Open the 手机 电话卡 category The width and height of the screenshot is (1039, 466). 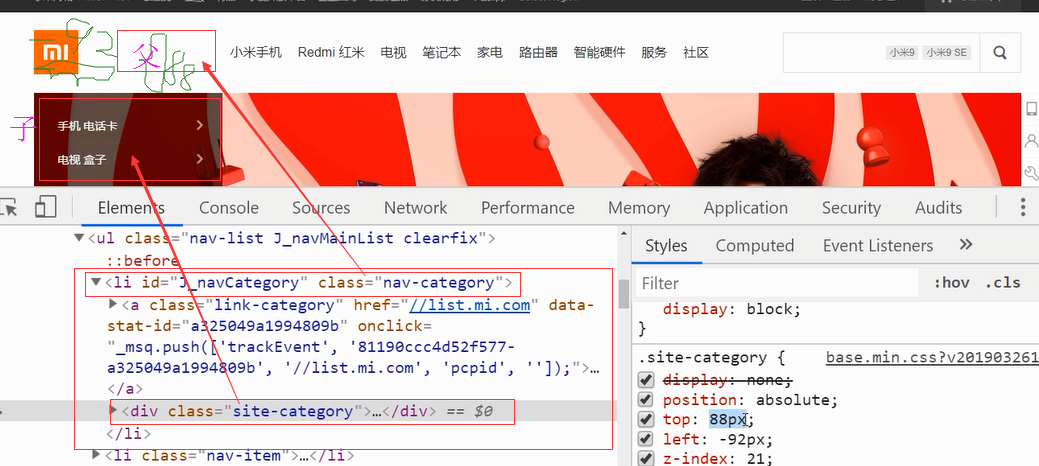coord(87,125)
